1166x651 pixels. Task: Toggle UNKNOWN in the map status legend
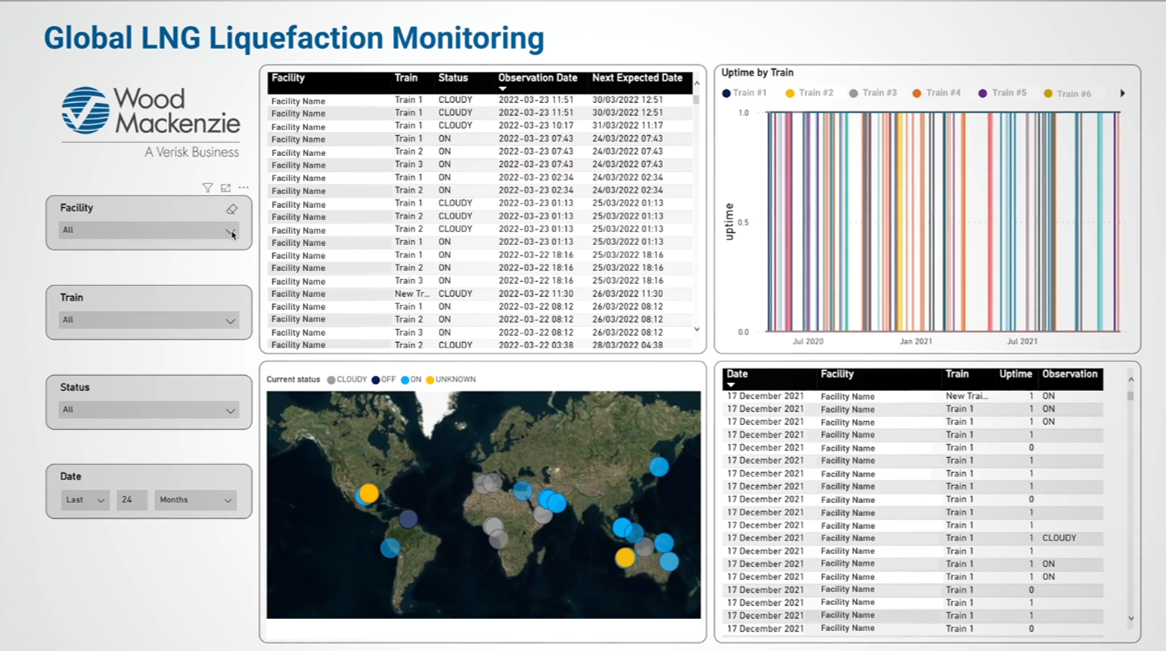pos(448,380)
